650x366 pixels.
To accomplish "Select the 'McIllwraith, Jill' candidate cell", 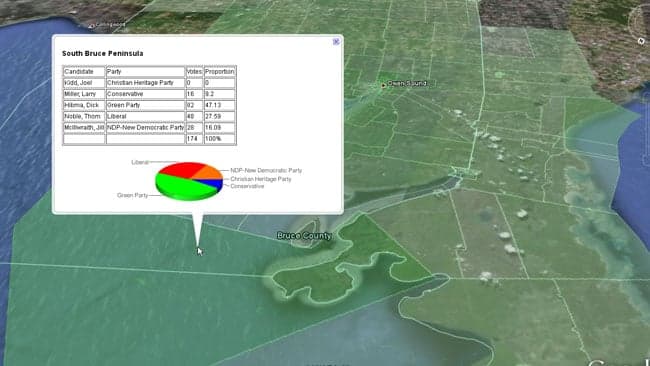I will point(84,128).
